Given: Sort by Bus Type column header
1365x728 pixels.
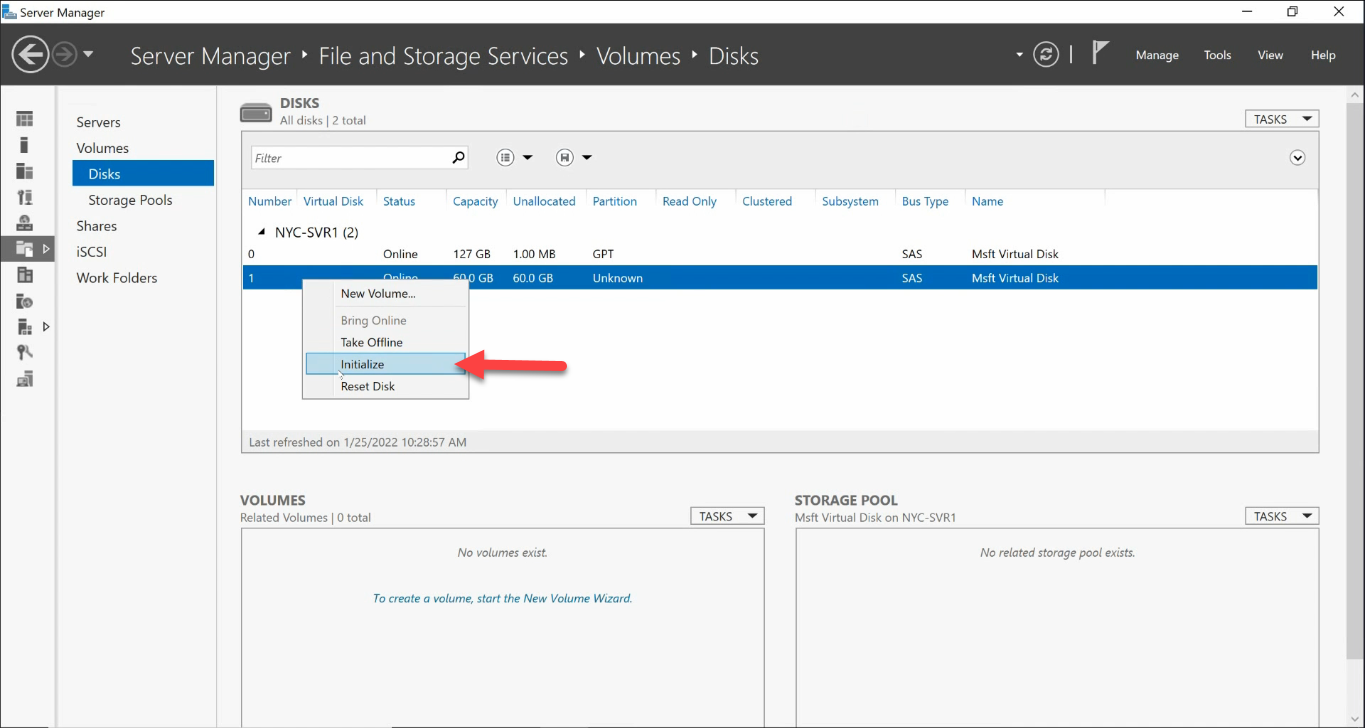Looking at the screenshot, I should [x=925, y=201].
